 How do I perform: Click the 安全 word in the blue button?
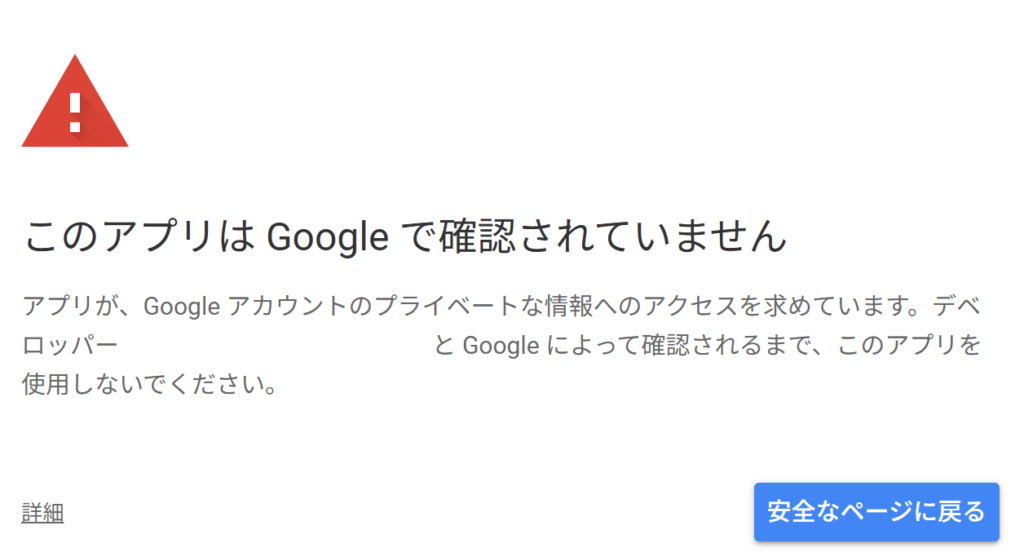click(x=791, y=511)
